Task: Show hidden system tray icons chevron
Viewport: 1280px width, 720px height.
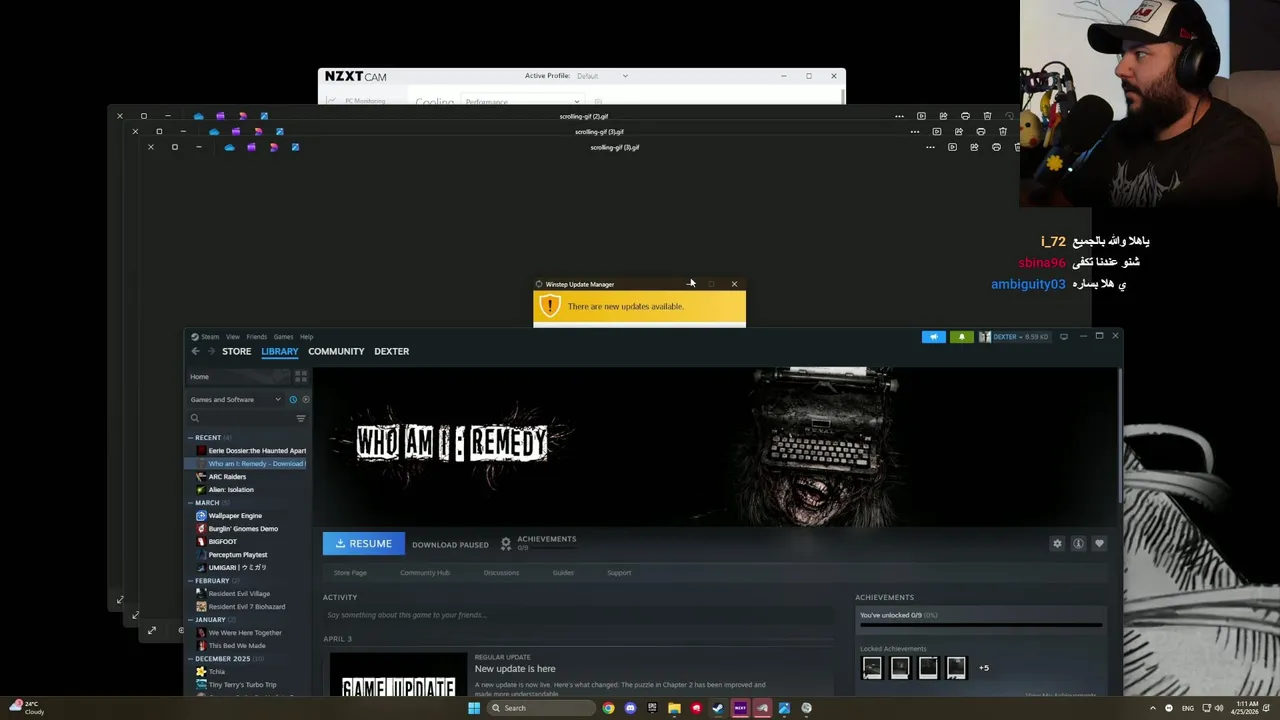Action: pos(1152,708)
